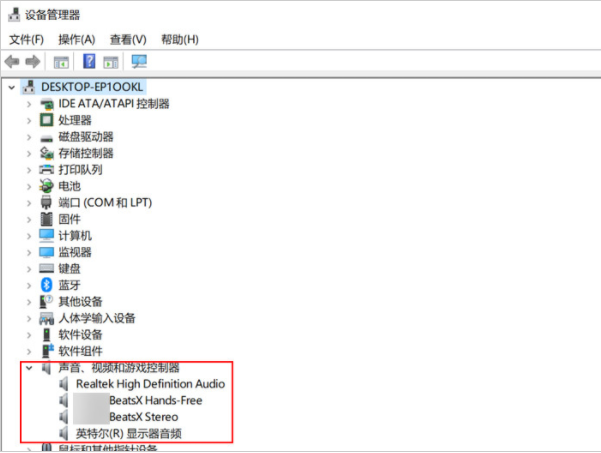Click the Help toolbar icon with question mark
Viewport: 601px width, 453px height.
pyautogui.click(x=89, y=62)
